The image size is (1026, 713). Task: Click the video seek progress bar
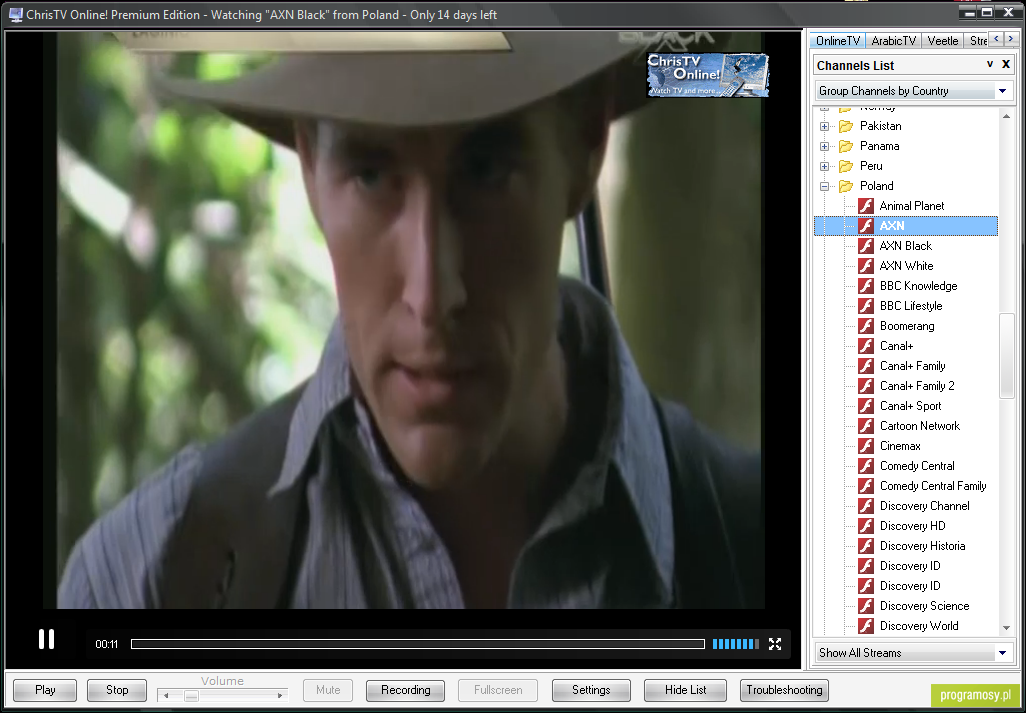417,644
